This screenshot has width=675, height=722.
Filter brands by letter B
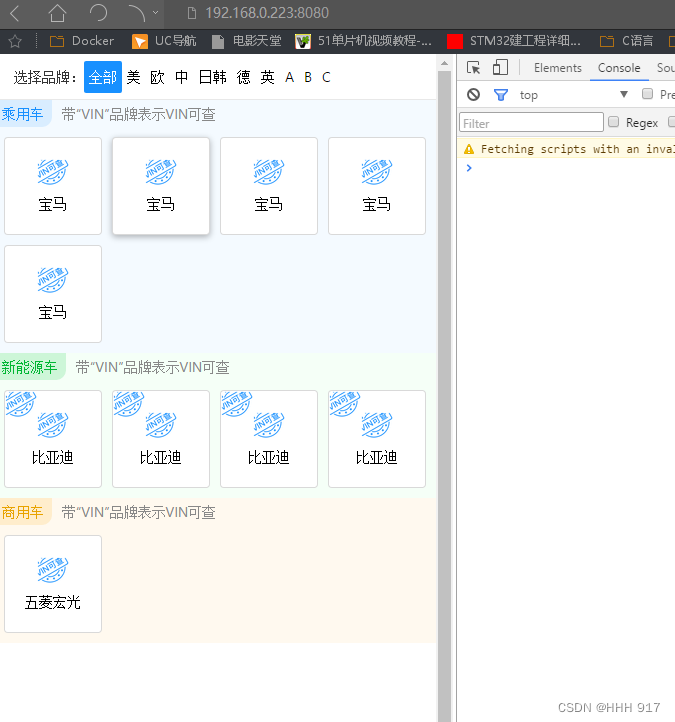308,77
